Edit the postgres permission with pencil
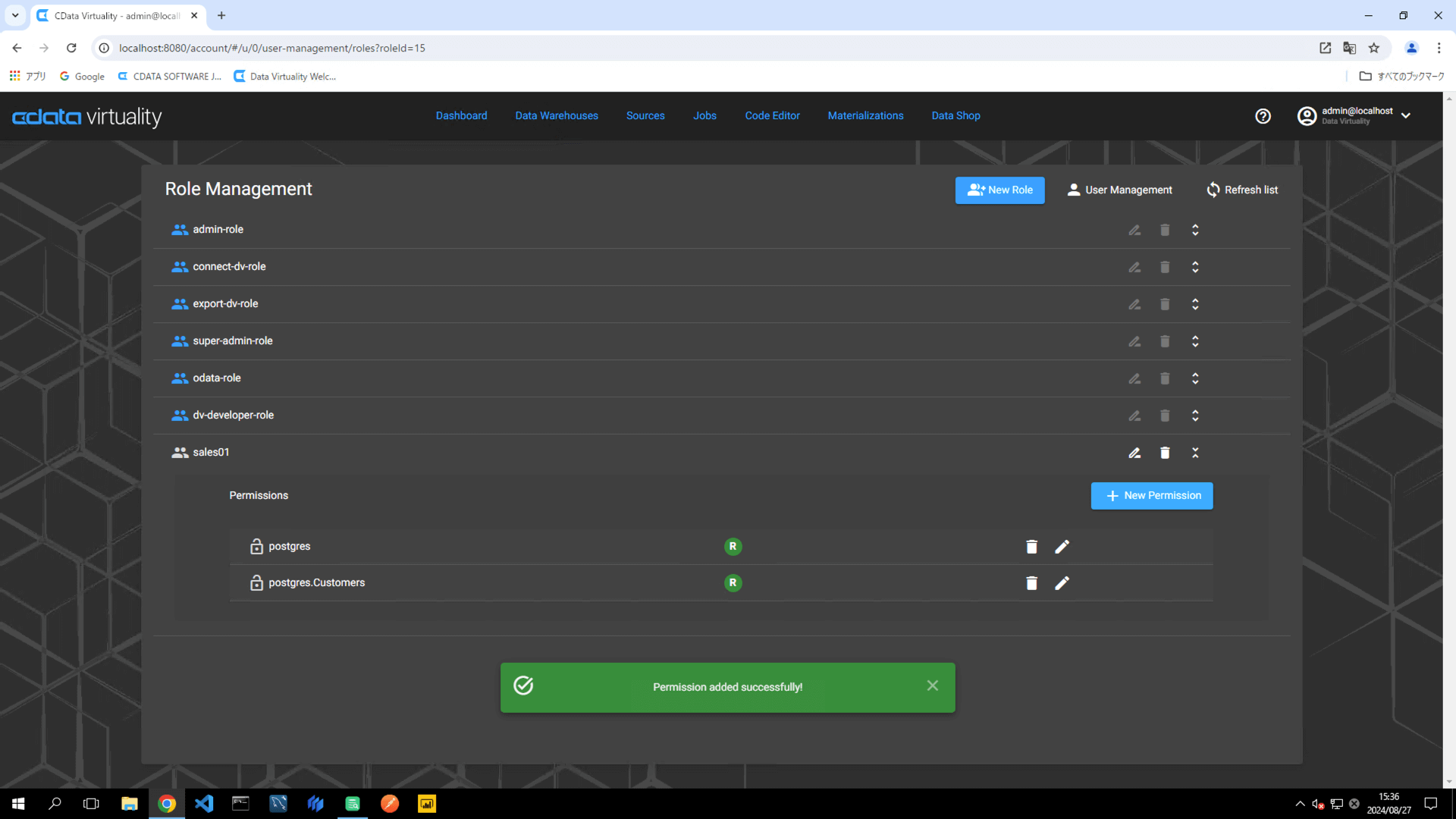1456x819 pixels. pyautogui.click(x=1062, y=547)
